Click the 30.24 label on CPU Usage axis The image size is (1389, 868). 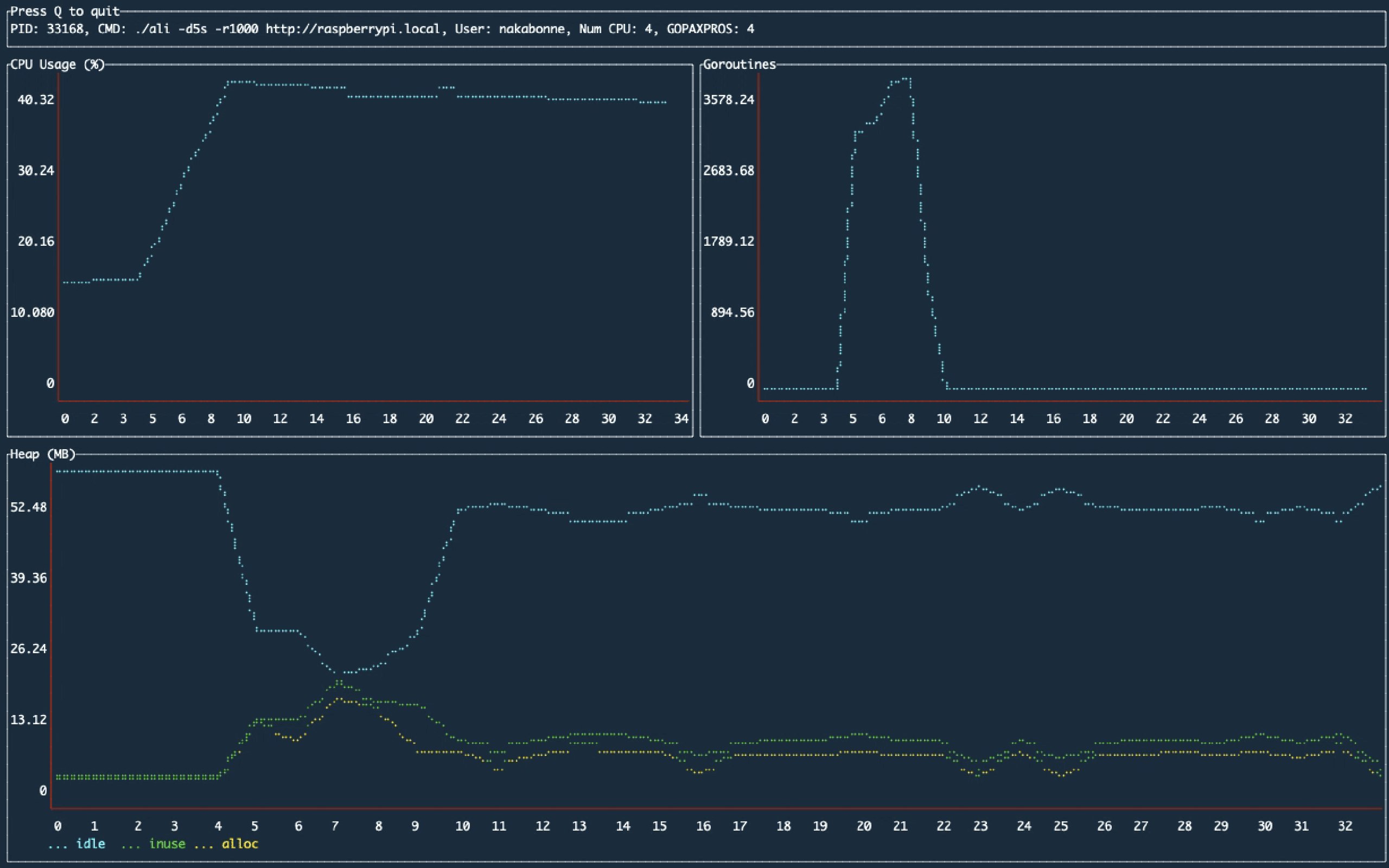[36, 170]
